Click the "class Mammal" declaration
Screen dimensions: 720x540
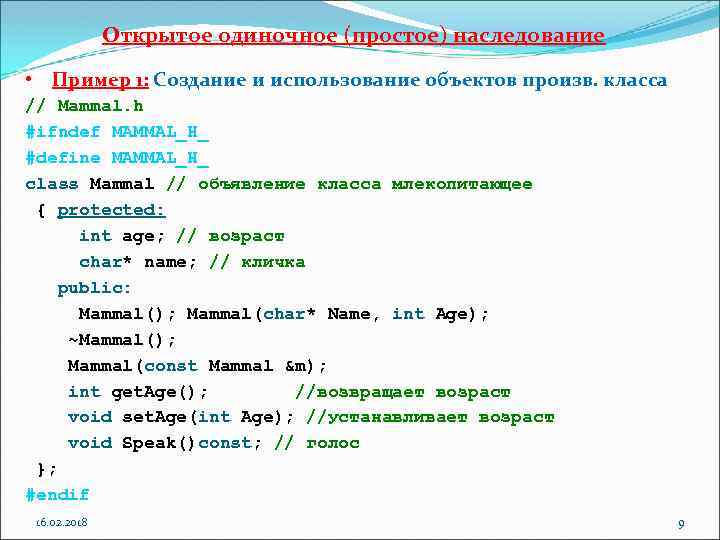pyautogui.click(x=90, y=184)
